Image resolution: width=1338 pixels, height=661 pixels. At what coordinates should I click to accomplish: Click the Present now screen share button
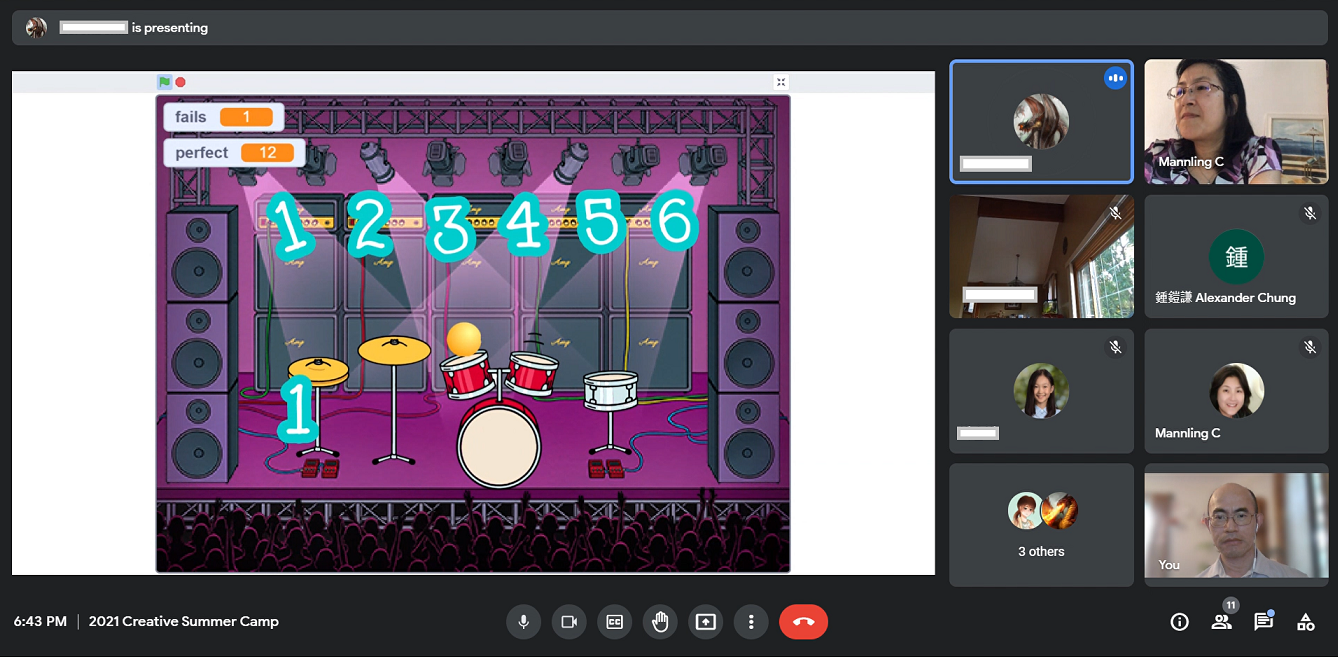[706, 622]
